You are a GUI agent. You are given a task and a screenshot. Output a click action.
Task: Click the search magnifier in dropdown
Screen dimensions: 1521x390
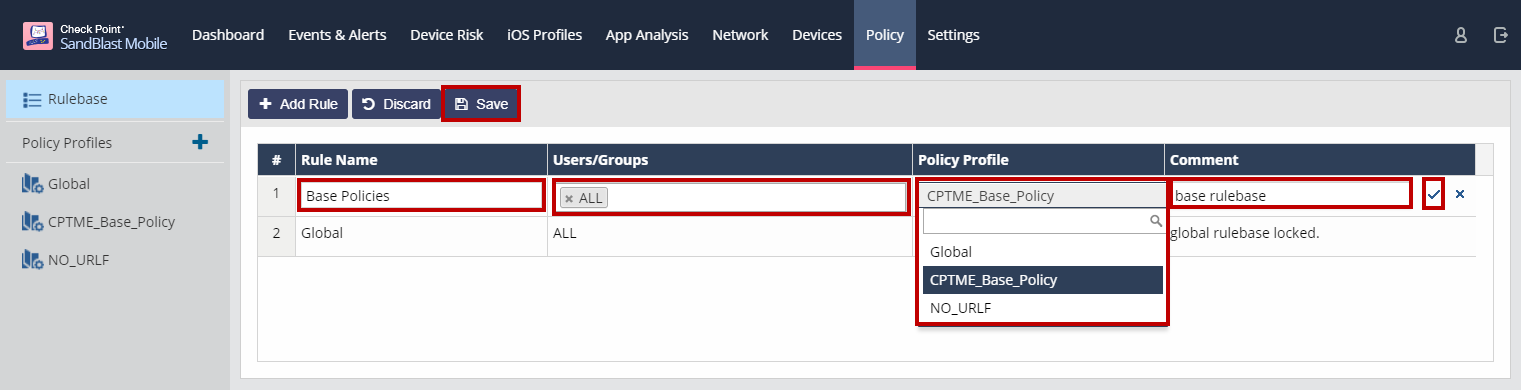pyautogui.click(x=1155, y=221)
